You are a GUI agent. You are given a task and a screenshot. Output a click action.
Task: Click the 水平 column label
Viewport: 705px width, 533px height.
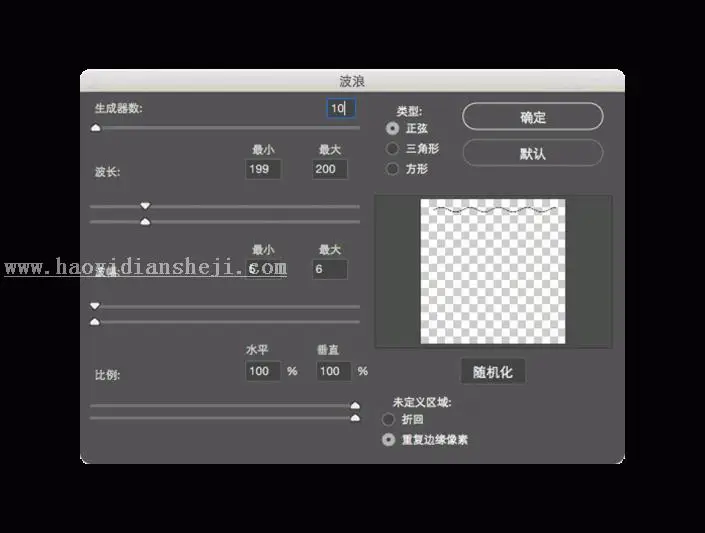point(257,349)
